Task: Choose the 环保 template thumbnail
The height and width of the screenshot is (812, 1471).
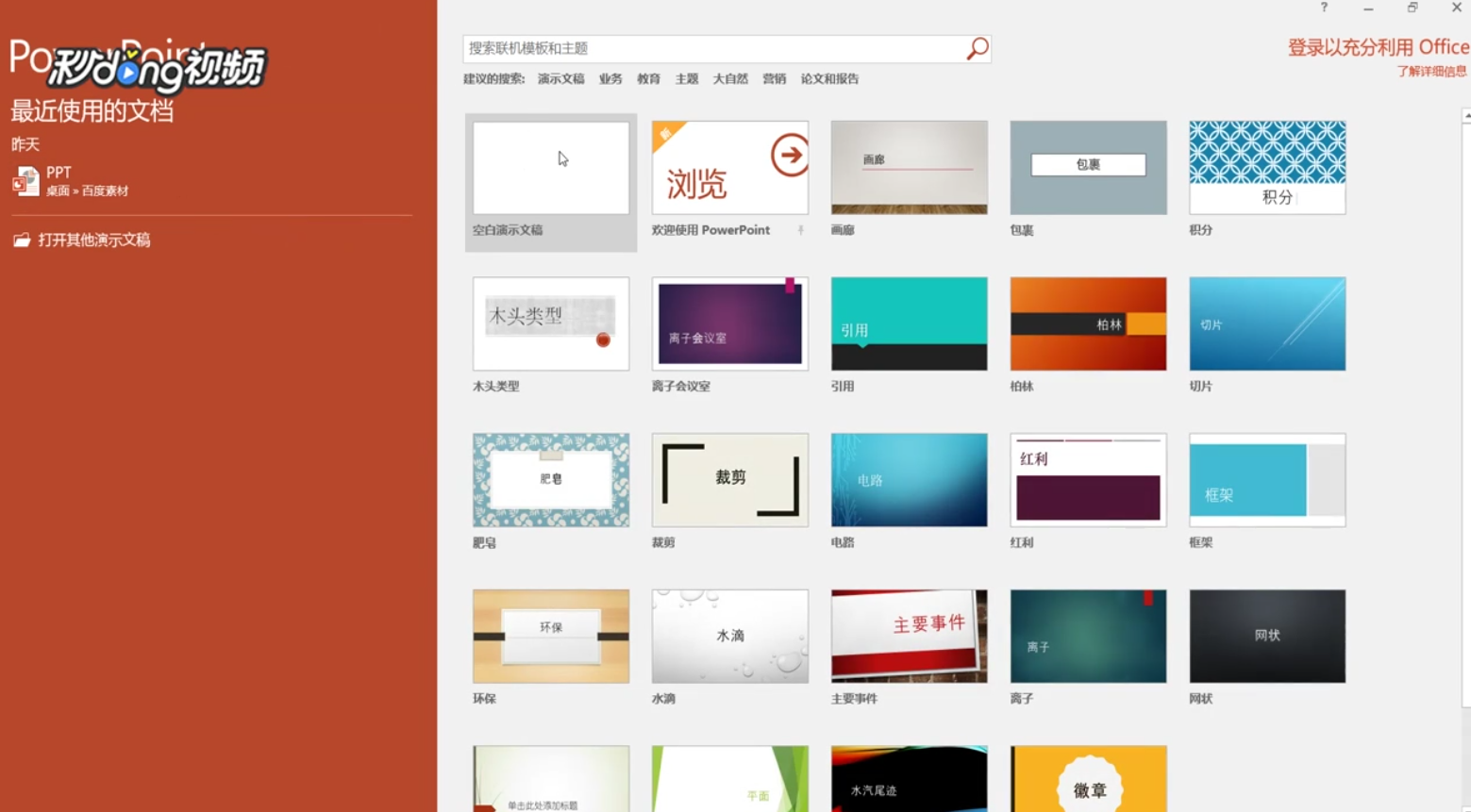Action: (x=551, y=637)
